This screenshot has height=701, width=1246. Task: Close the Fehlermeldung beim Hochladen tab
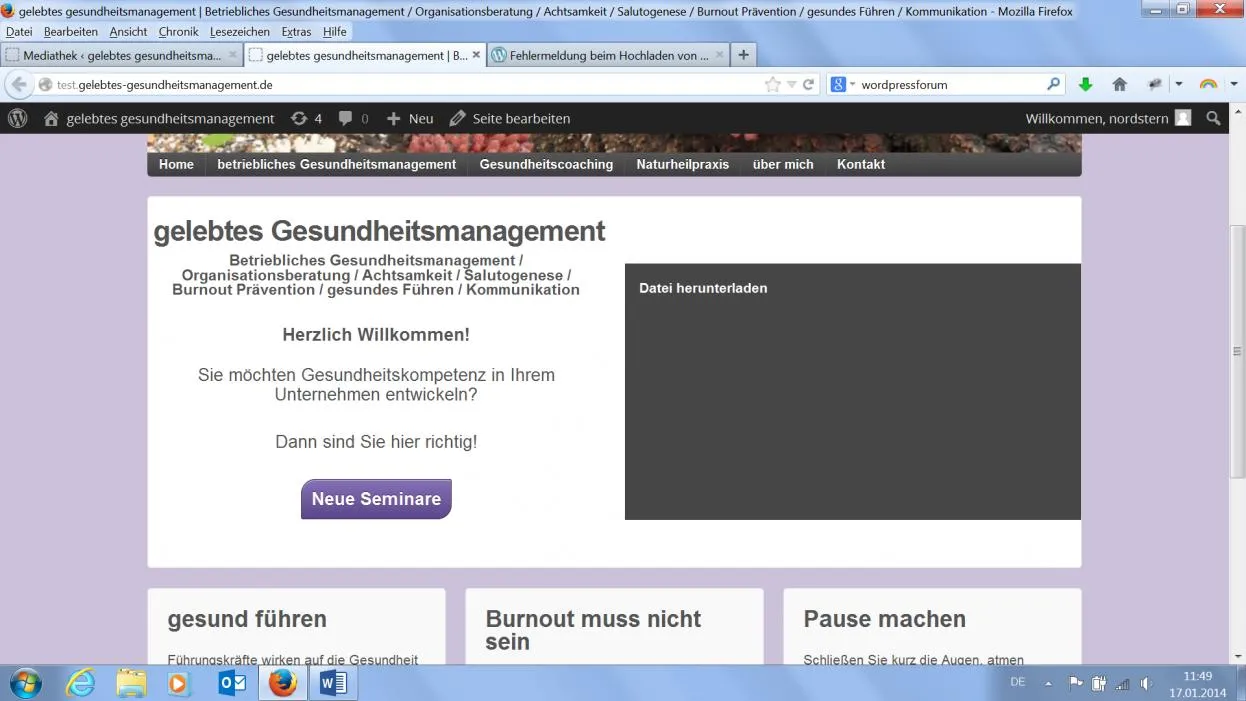click(719, 55)
